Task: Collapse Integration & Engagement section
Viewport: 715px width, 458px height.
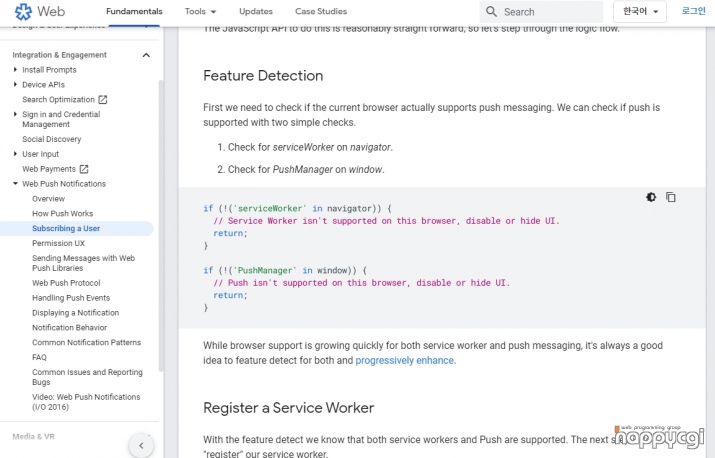Action: click(146, 55)
